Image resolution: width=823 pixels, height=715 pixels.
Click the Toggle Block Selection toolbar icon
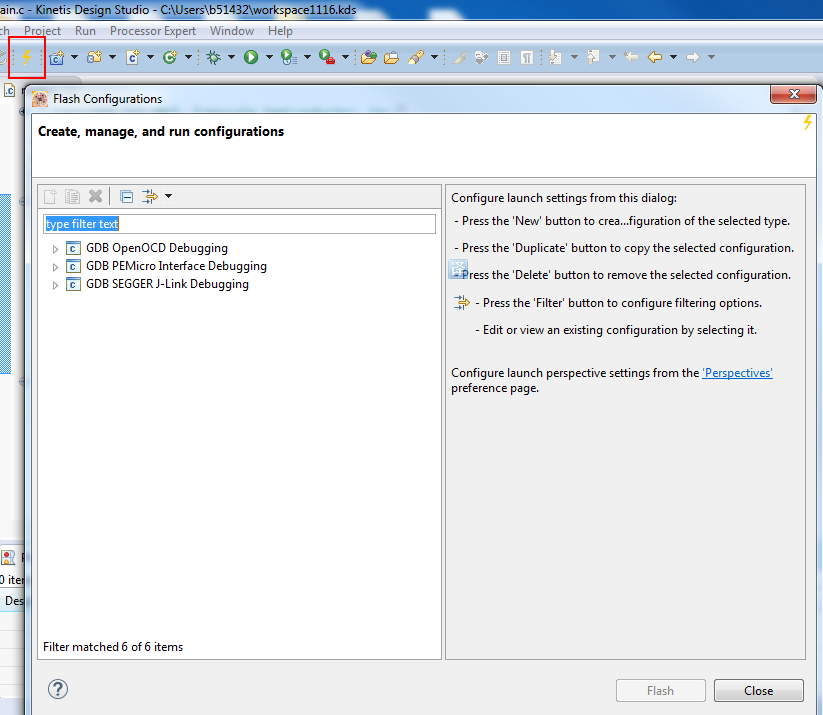pos(504,57)
